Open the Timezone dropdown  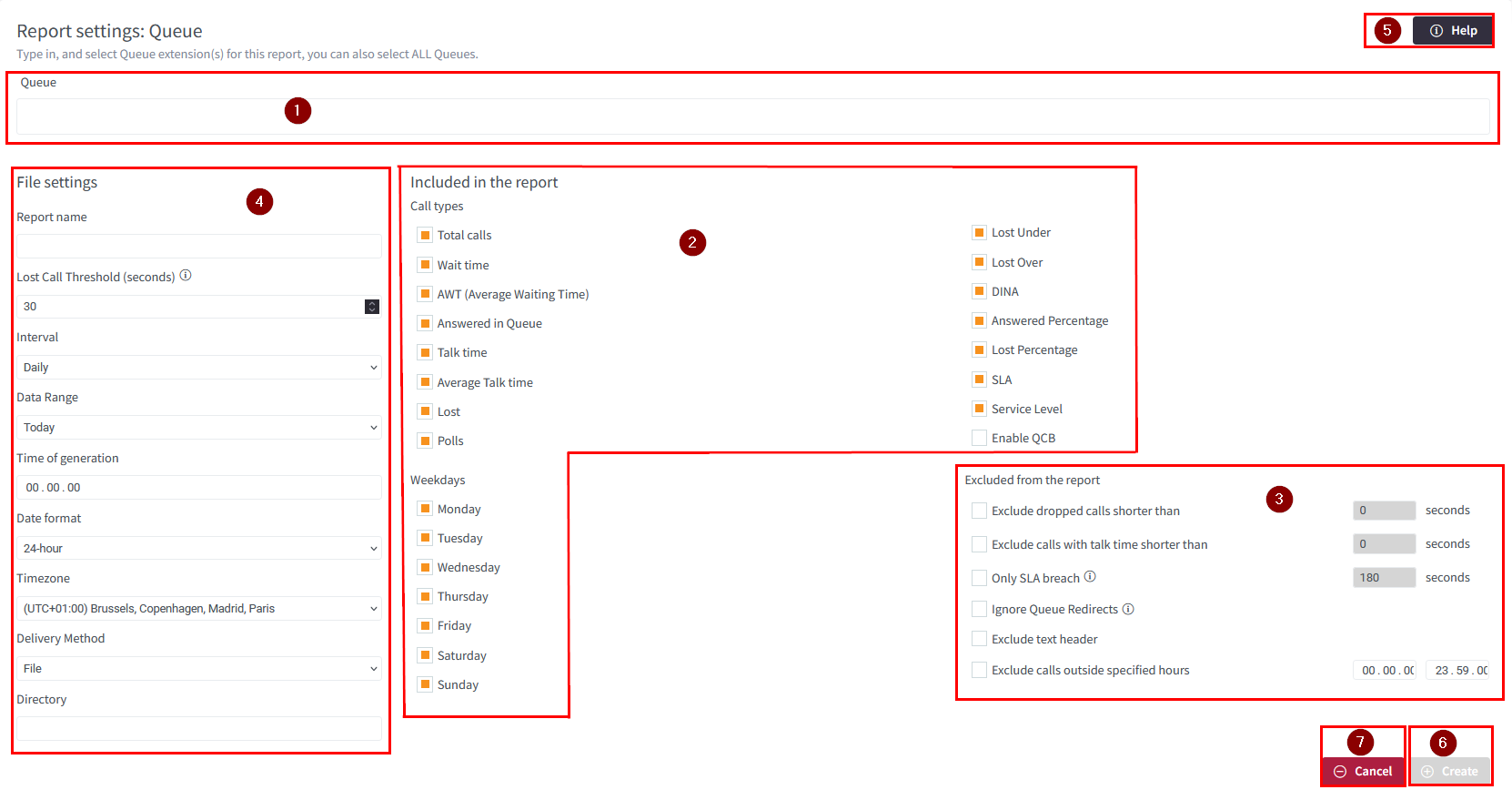[x=199, y=609]
